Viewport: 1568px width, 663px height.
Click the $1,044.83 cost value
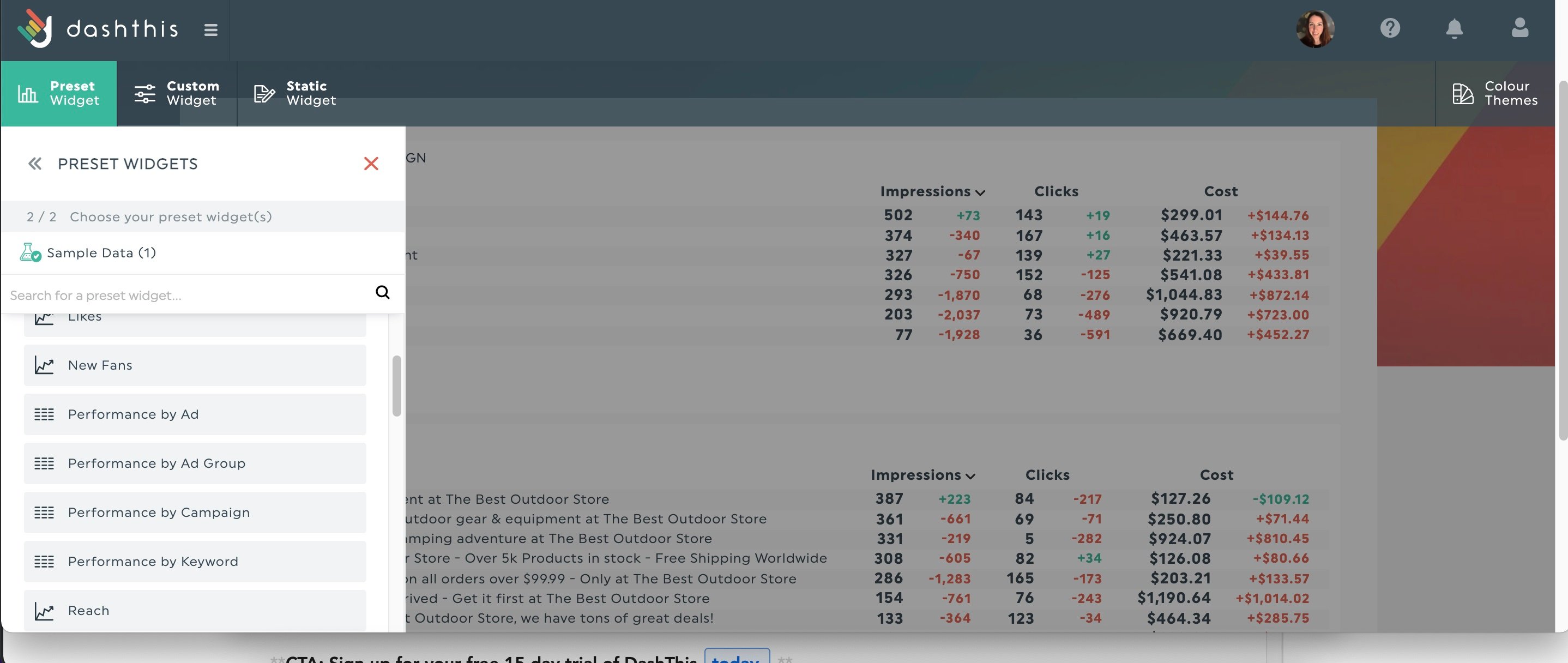pos(1184,294)
